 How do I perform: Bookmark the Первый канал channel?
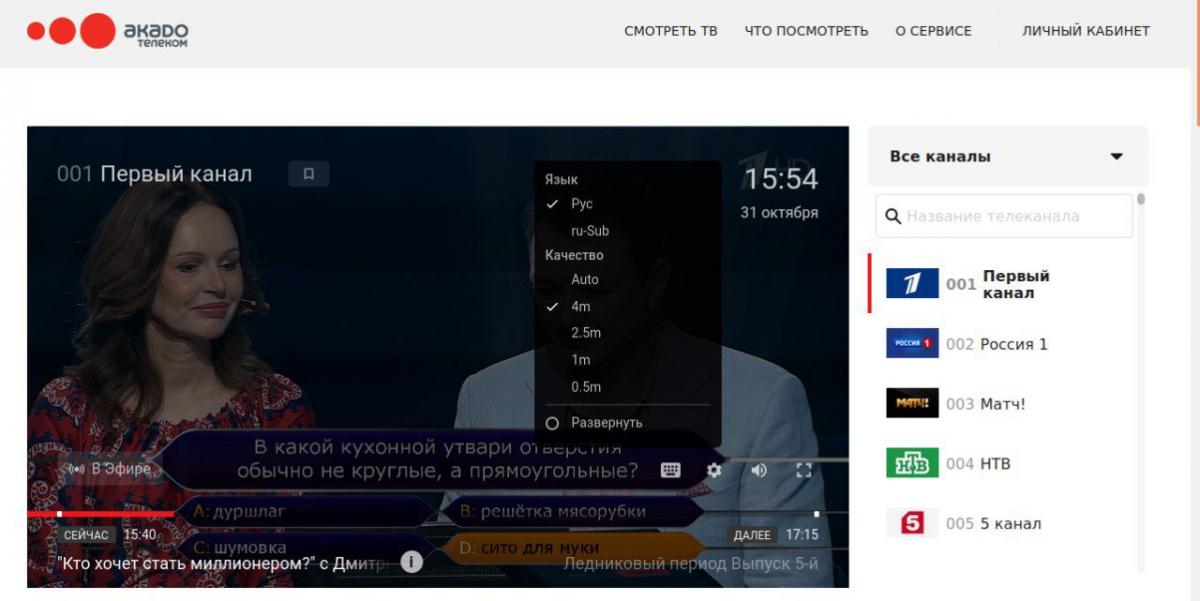(309, 174)
